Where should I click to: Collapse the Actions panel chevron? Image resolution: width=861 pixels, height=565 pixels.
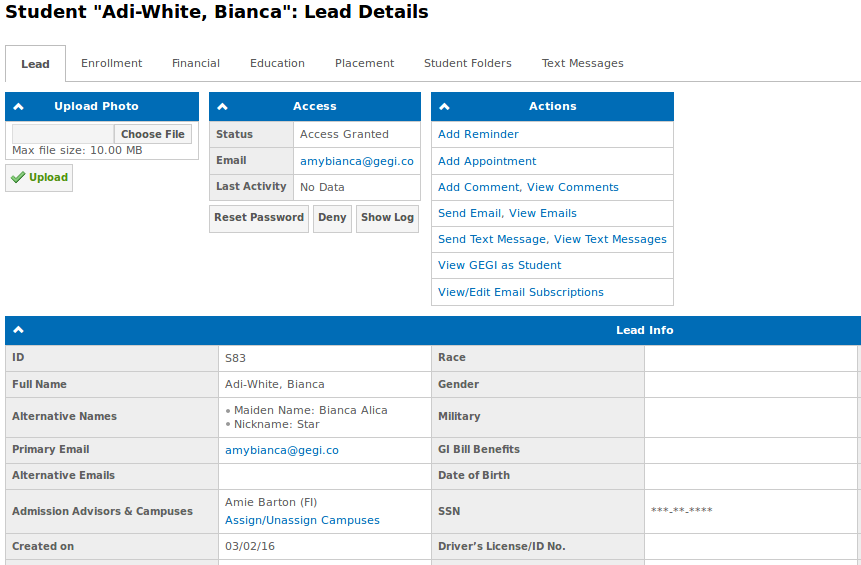coord(444,107)
